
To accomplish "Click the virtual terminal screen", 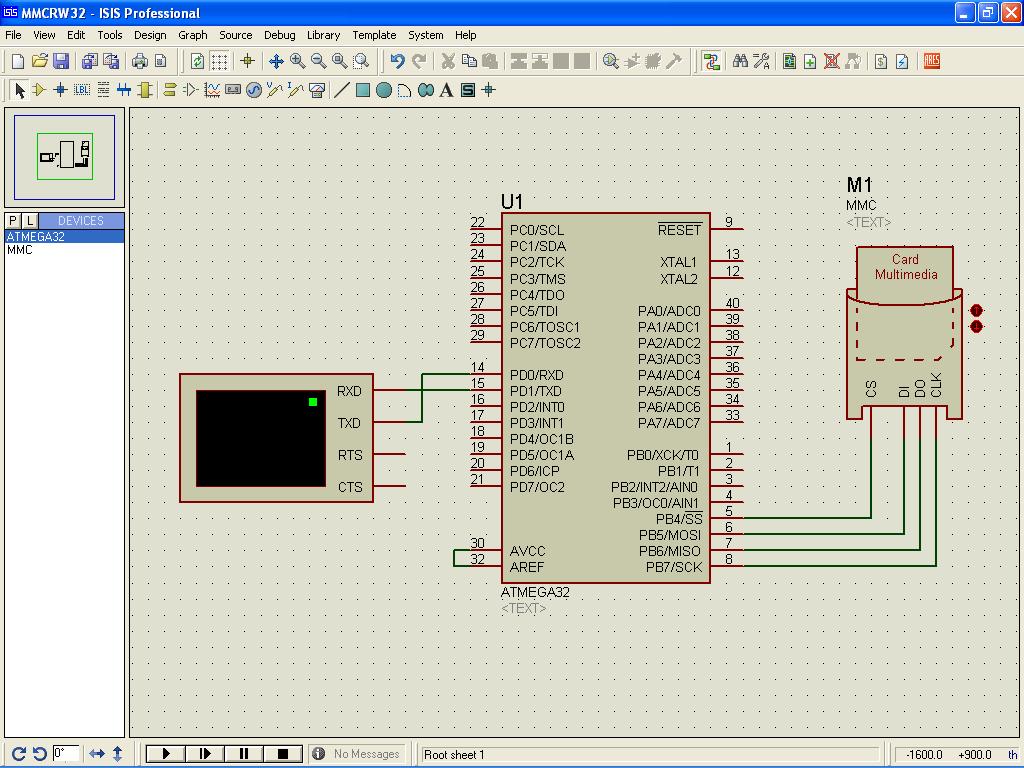I will pos(261,438).
